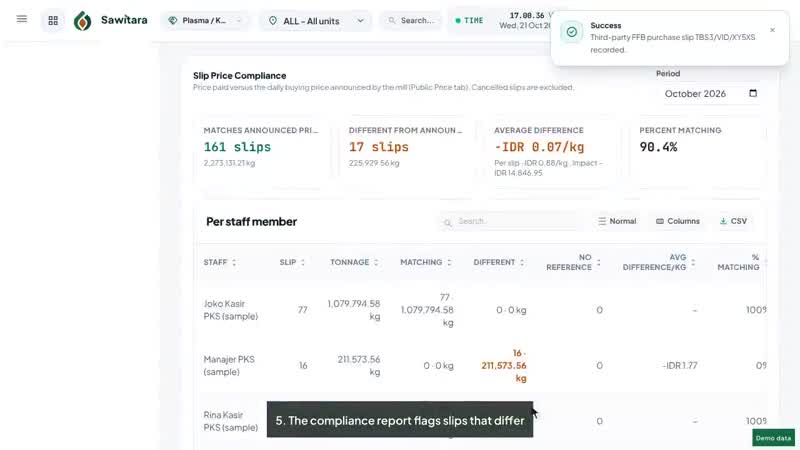
Task: Download table as CSV
Action: 733,221
